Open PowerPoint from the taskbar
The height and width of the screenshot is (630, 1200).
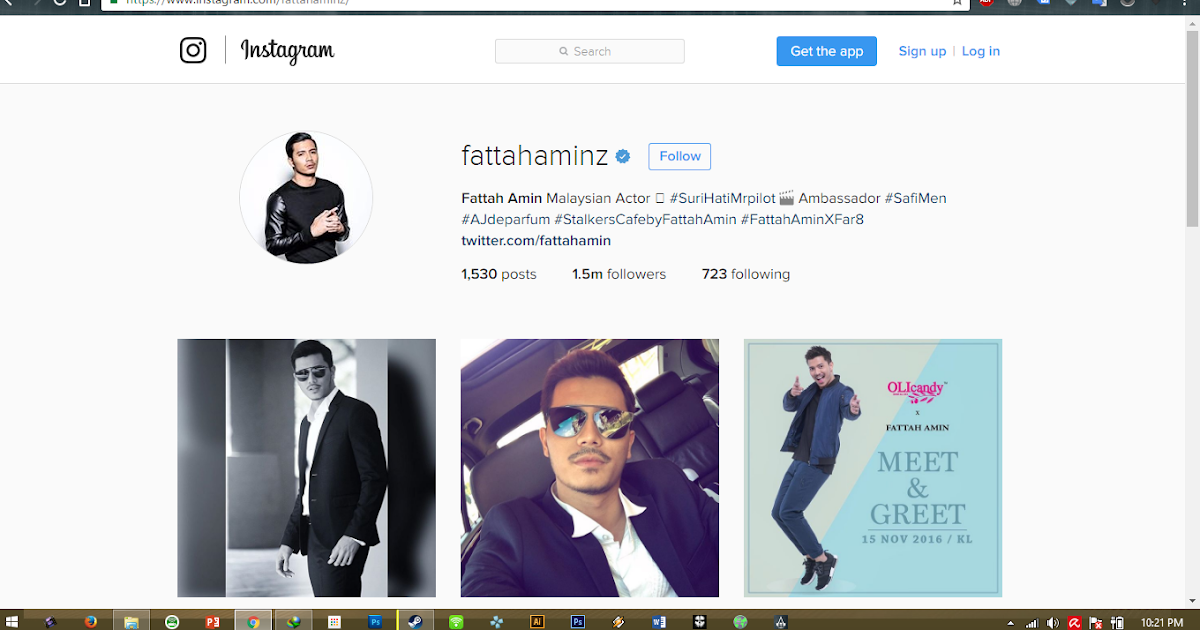point(212,621)
